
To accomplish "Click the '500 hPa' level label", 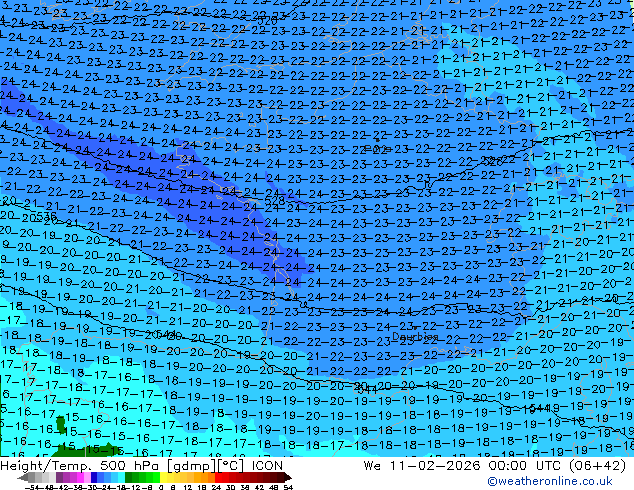I will (130, 466).
